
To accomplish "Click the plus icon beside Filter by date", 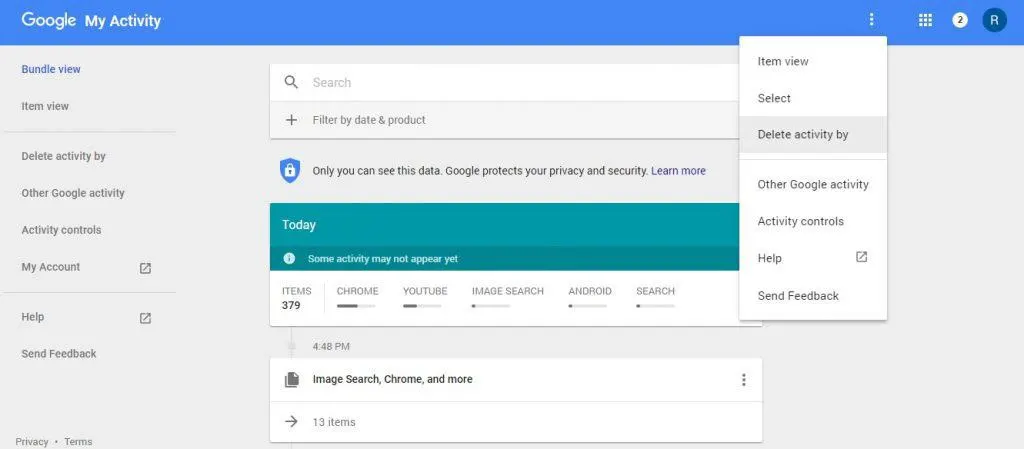I will [291, 120].
